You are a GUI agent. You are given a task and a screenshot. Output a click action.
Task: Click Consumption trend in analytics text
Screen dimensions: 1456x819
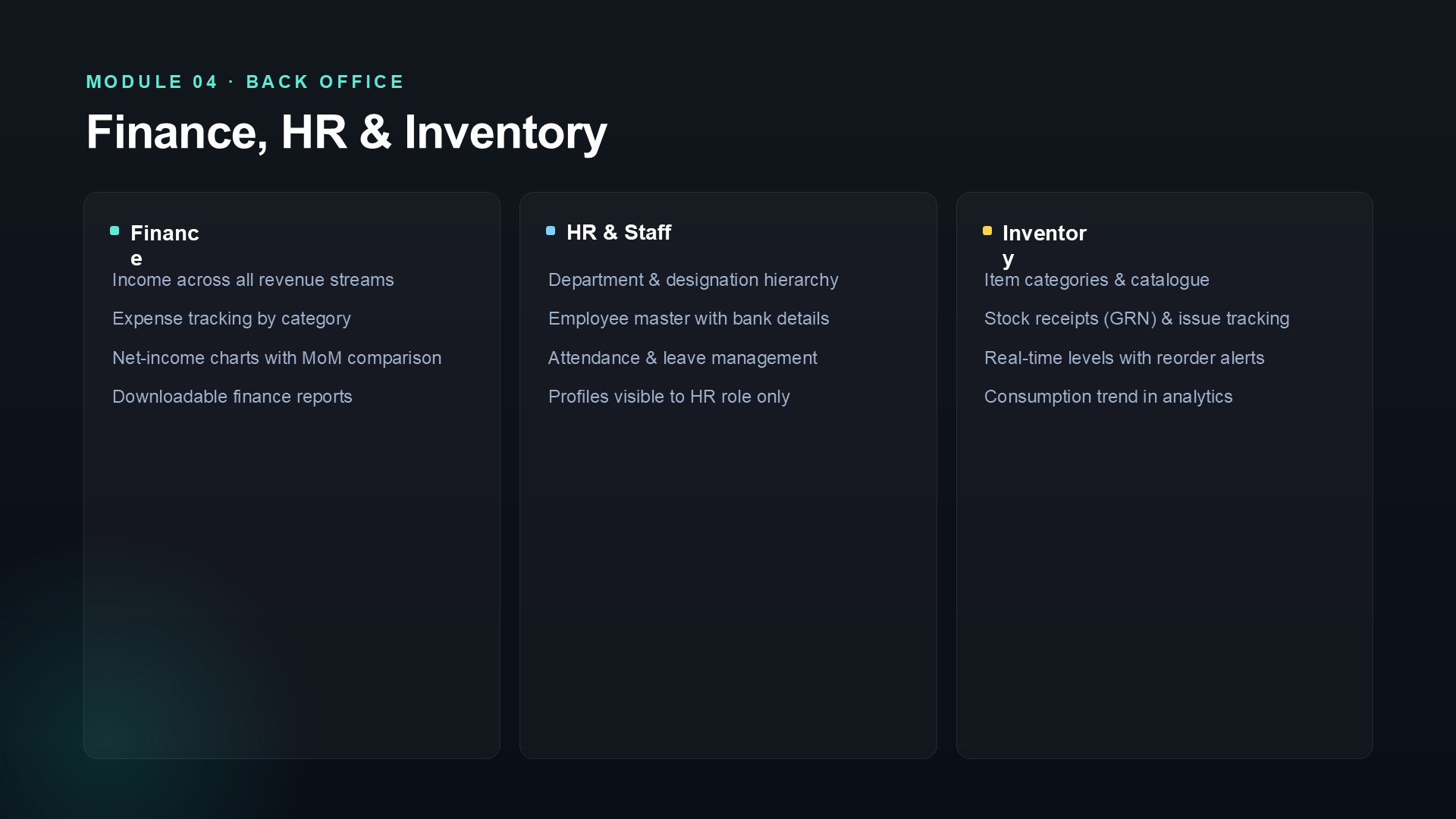pos(1108,397)
